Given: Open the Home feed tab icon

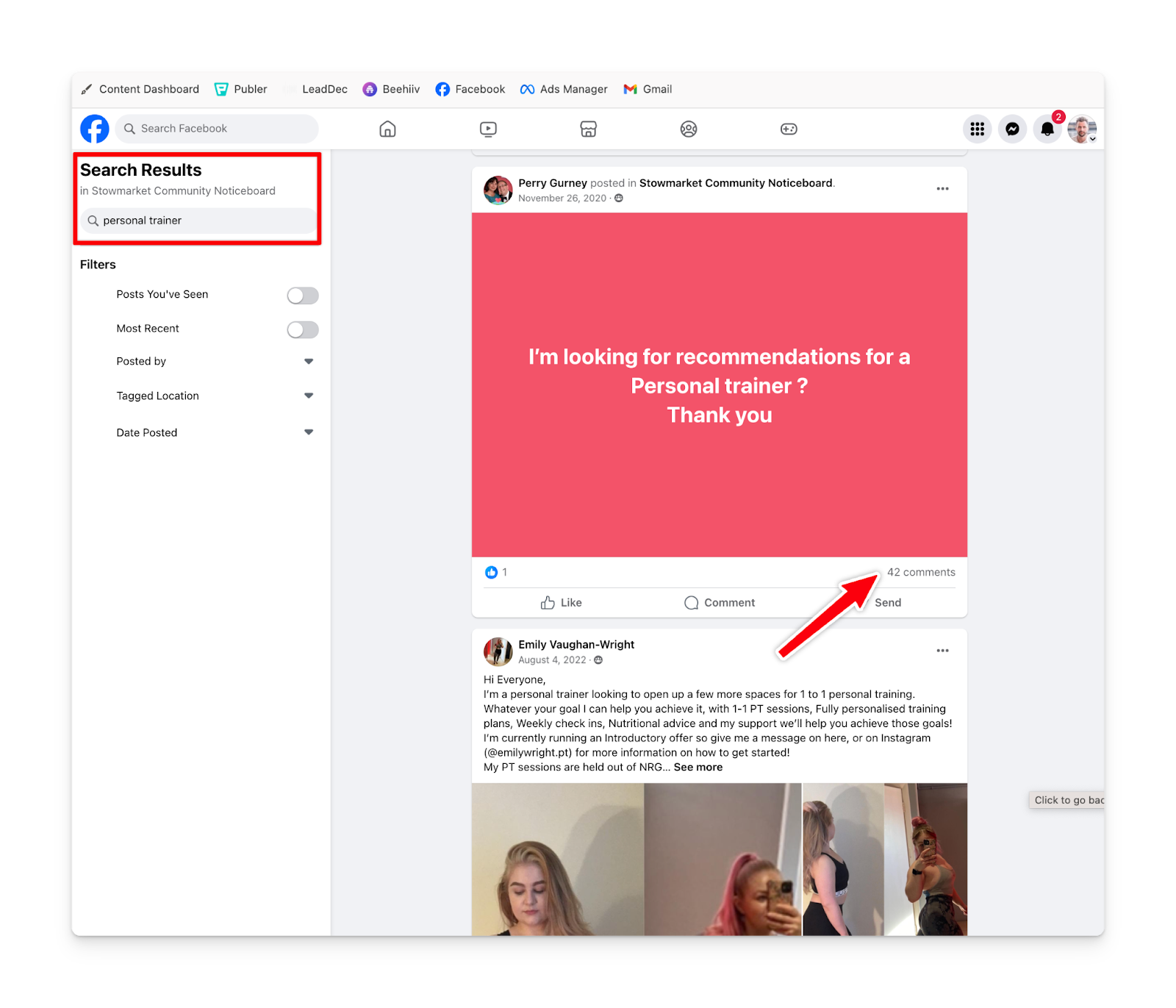Looking at the screenshot, I should (387, 129).
